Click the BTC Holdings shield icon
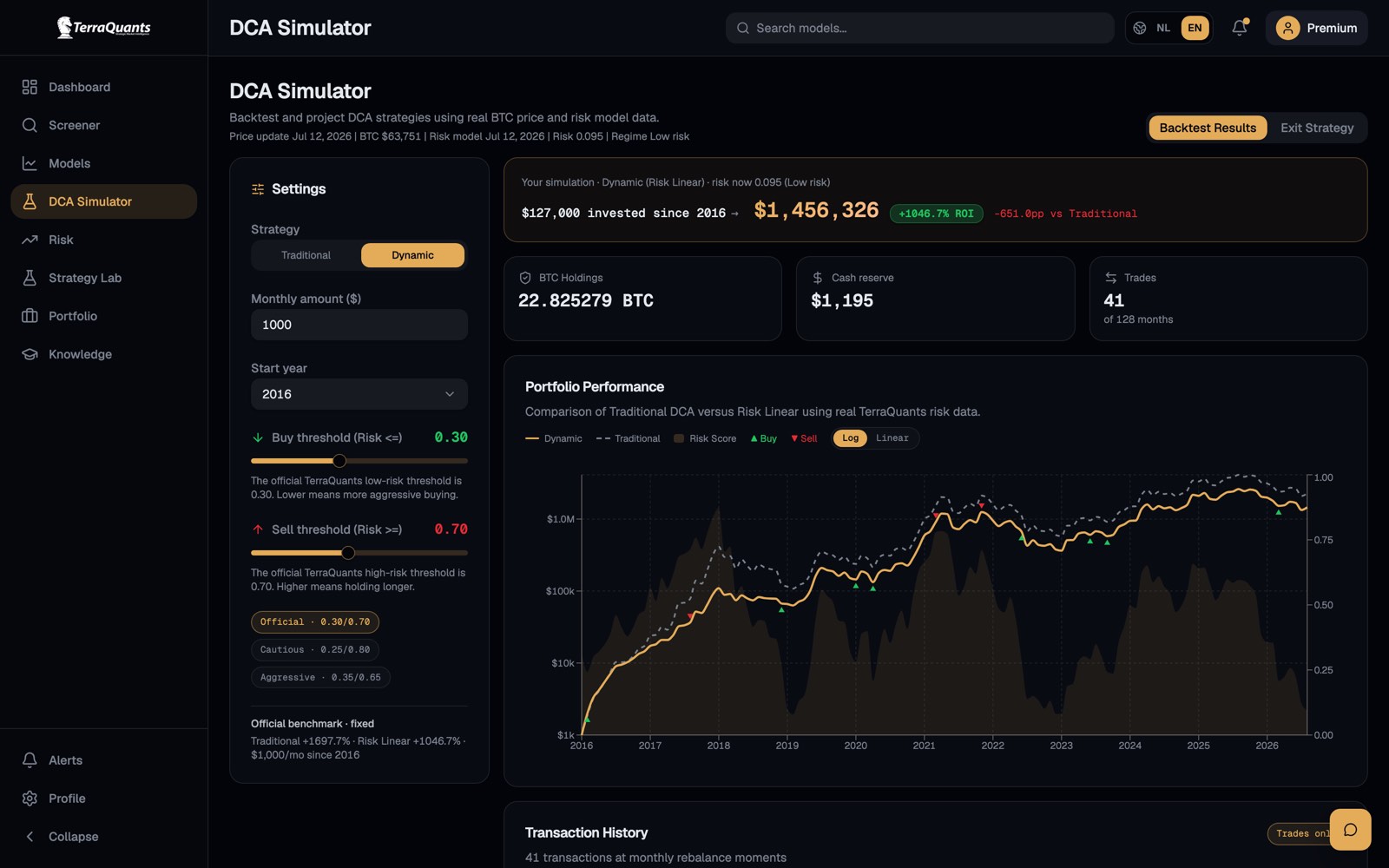1389x868 pixels. [525, 278]
